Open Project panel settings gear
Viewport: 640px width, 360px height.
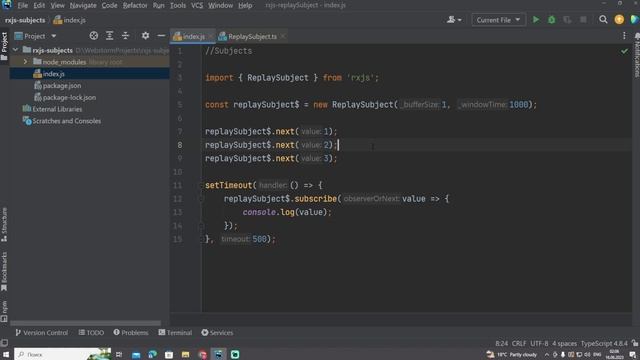point(145,36)
